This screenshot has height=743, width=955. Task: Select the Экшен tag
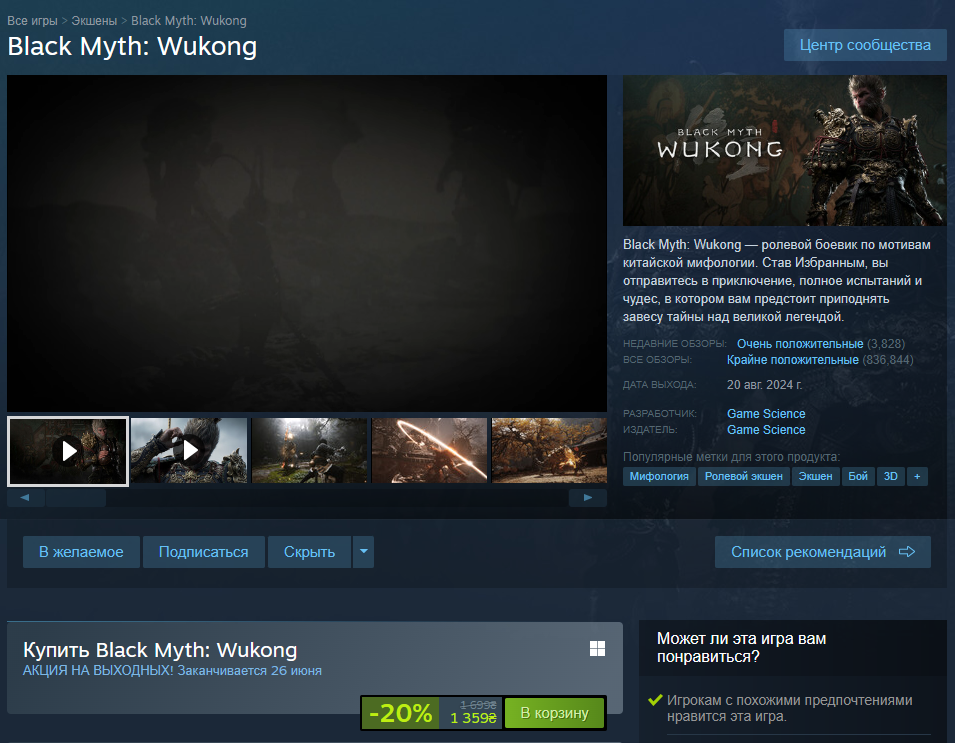coord(816,476)
